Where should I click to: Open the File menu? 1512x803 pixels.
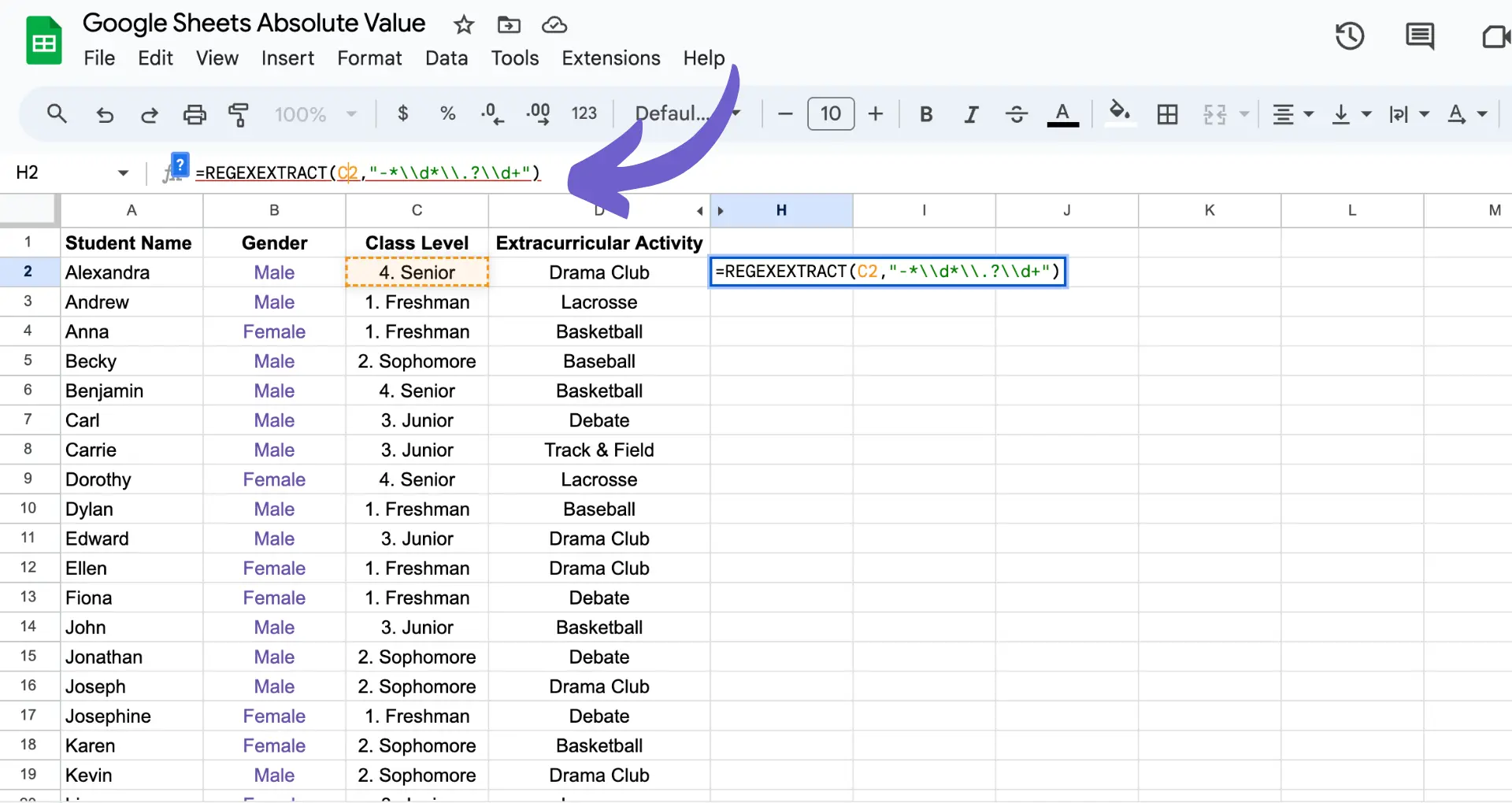pyautogui.click(x=99, y=58)
